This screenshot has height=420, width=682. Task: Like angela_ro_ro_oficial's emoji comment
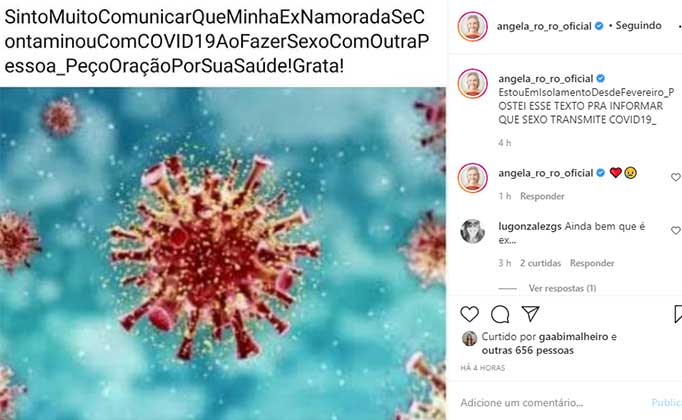click(x=675, y=177)
